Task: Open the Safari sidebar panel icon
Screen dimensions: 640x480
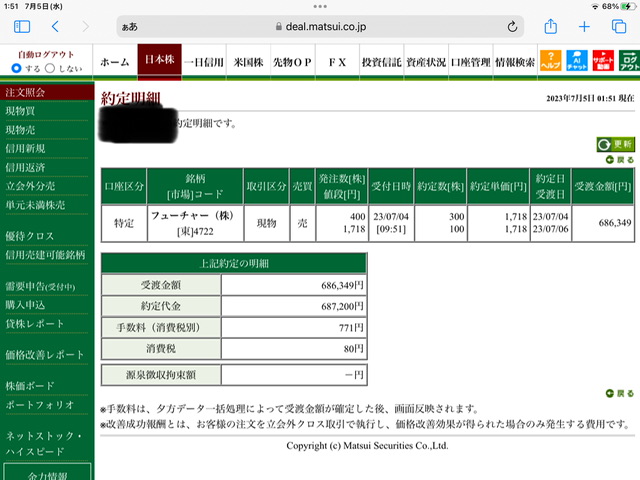Action: 22,27
